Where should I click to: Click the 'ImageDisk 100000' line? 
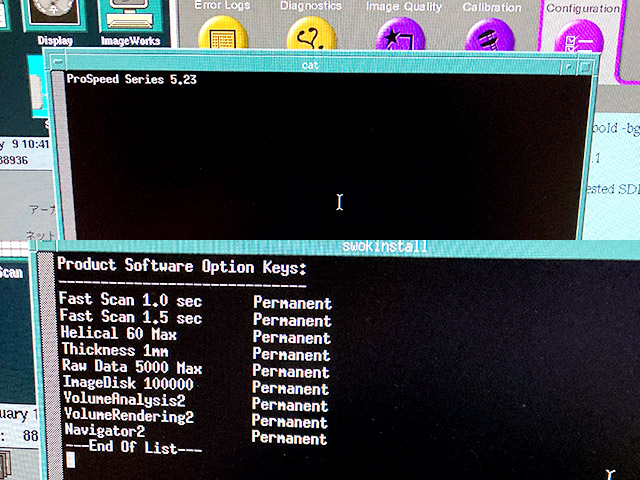(128, 383)
